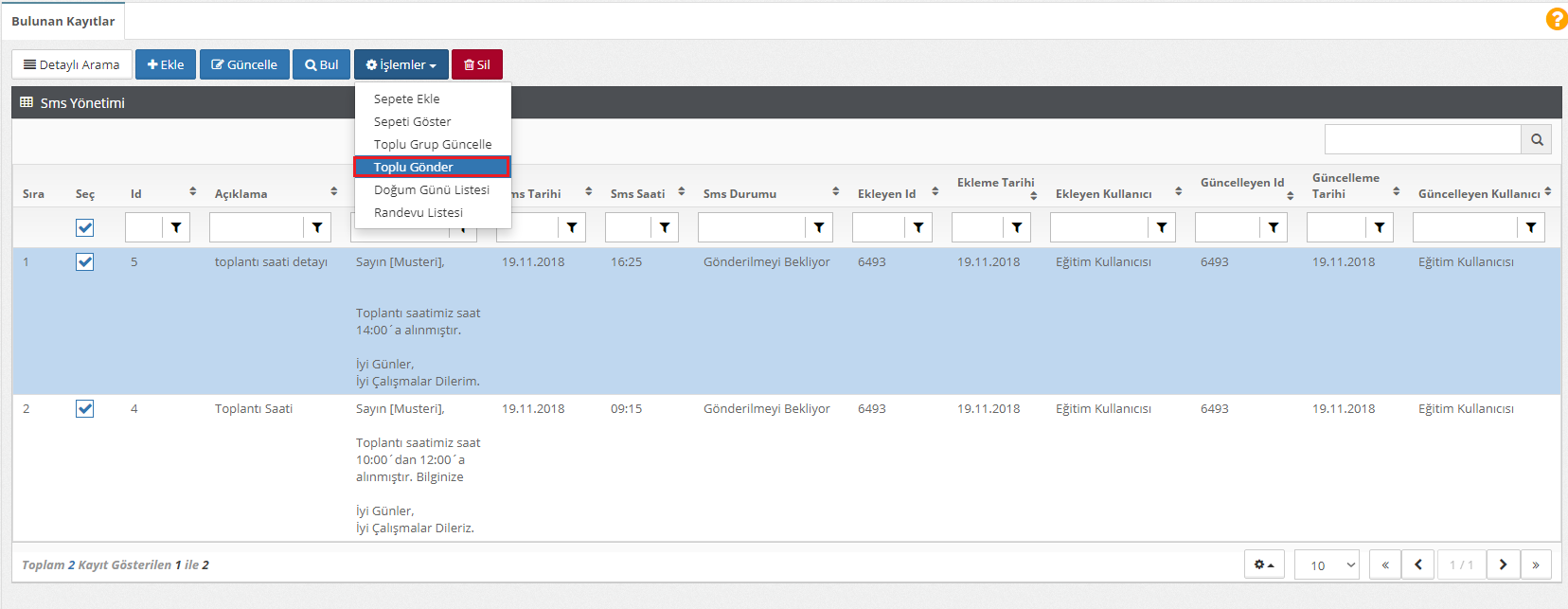Screen dimensions: 1568x609
Task: Choose Doğum Günü Listesi menu entry
Action: pos(432,189)
